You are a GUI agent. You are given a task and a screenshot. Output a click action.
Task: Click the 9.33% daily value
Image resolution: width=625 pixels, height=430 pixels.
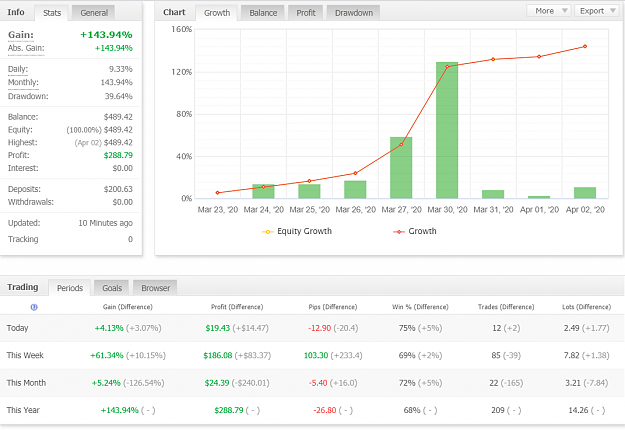pyautogui.click(x=121, y=69)
